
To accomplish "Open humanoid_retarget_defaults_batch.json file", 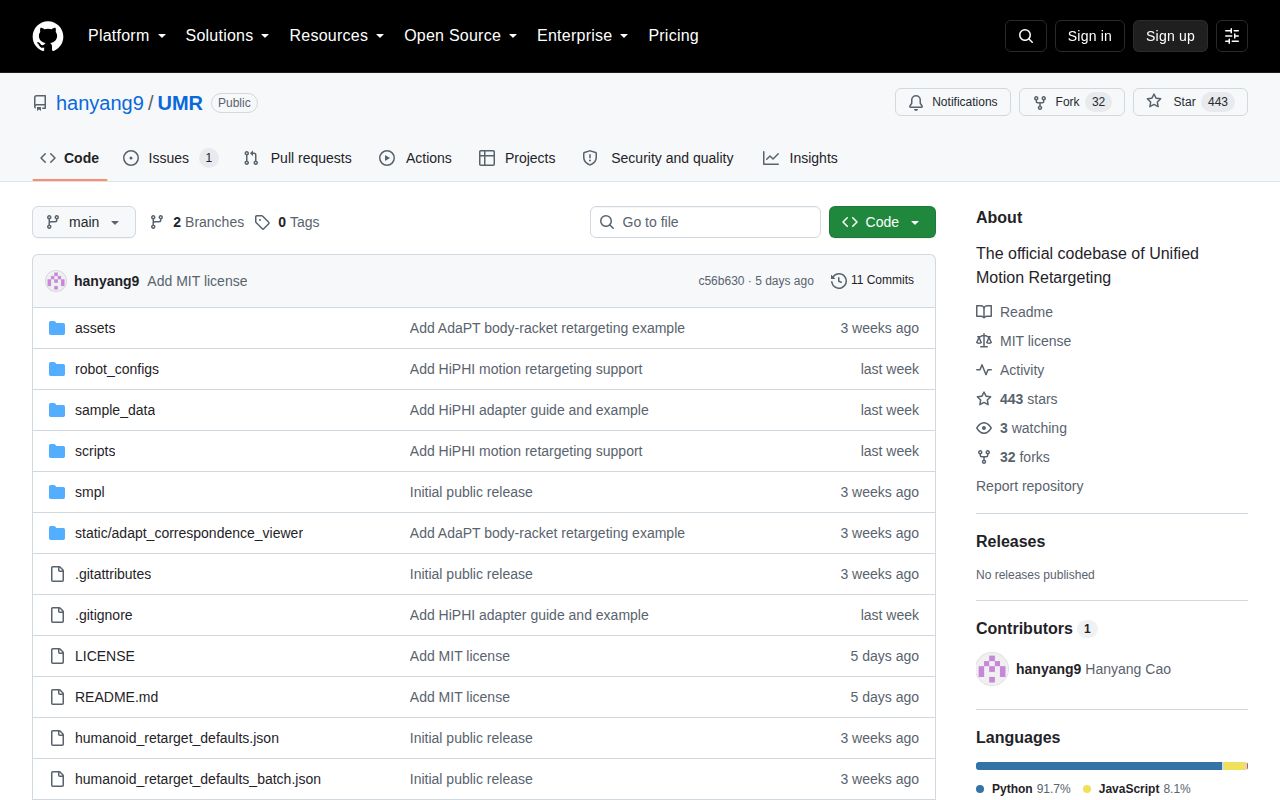I will [x=198, y=779].
